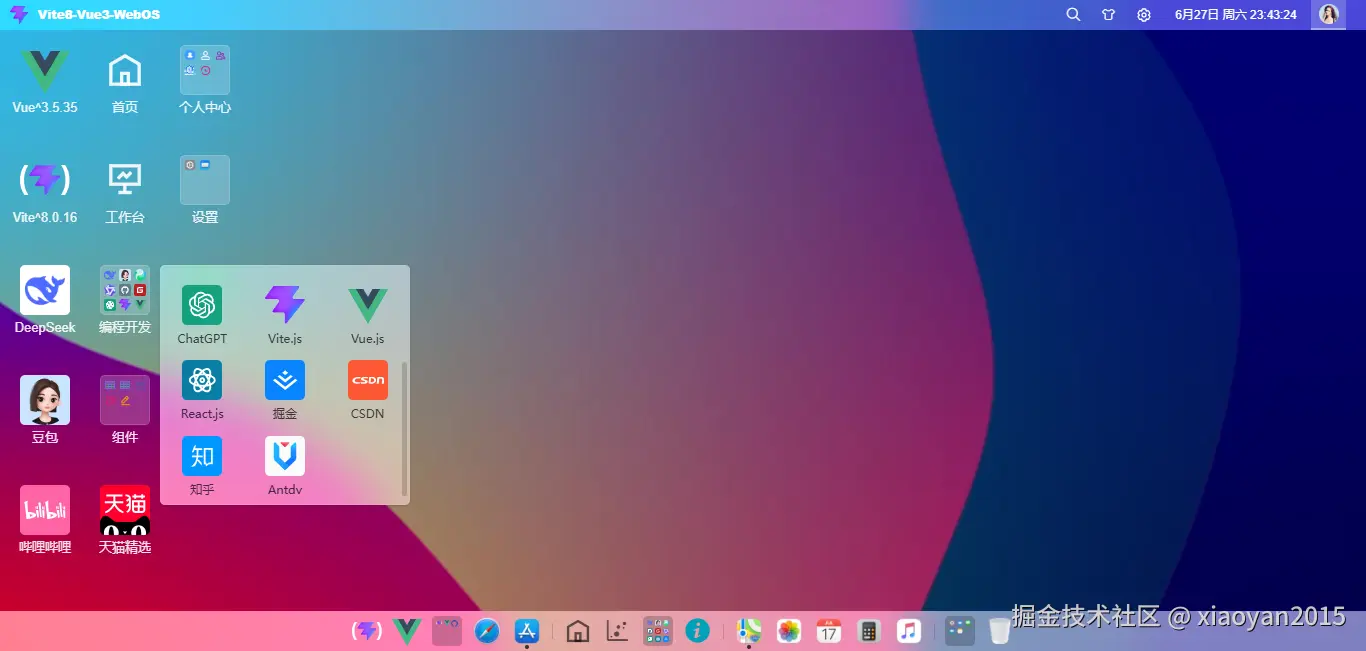Open Vite.js in the folder popup
Image resolution: width=1366 pixels, height=651 pixels.
285,305
